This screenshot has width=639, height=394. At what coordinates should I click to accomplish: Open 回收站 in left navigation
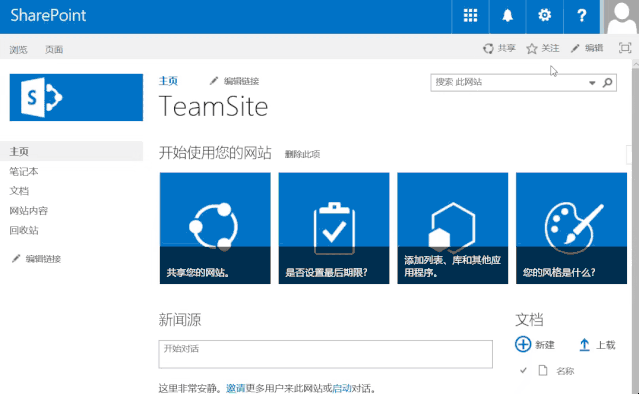(x=24, y=230)
